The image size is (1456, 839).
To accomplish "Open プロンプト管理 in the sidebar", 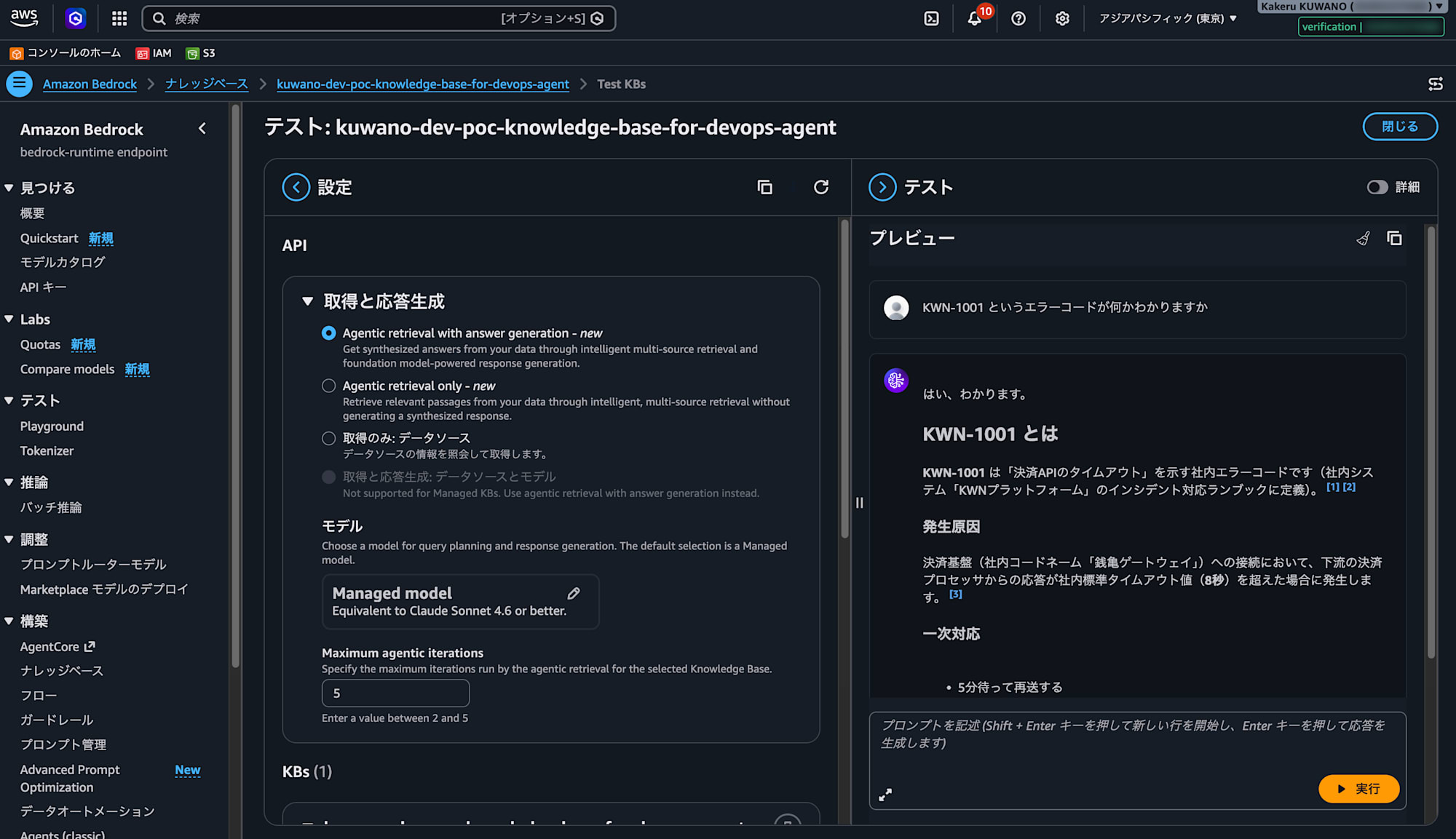I will (x=63, y=744).
